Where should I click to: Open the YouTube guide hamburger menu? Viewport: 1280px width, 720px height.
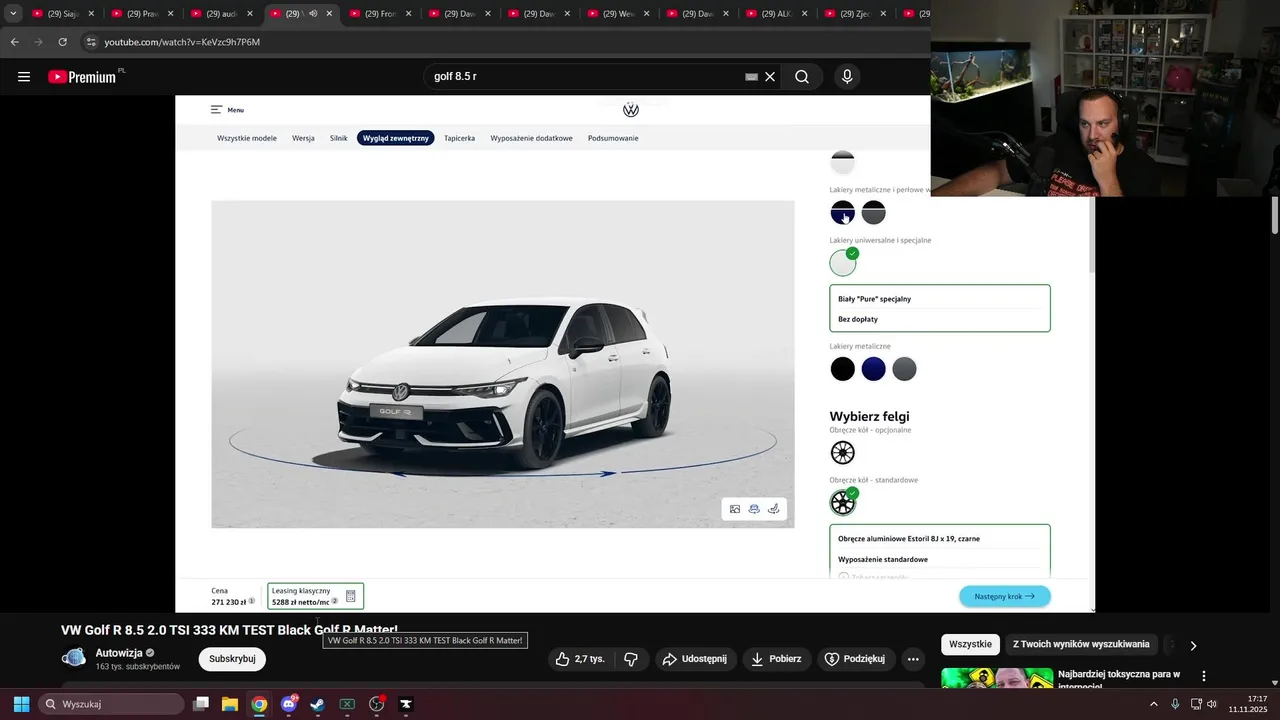click(24, 77)
